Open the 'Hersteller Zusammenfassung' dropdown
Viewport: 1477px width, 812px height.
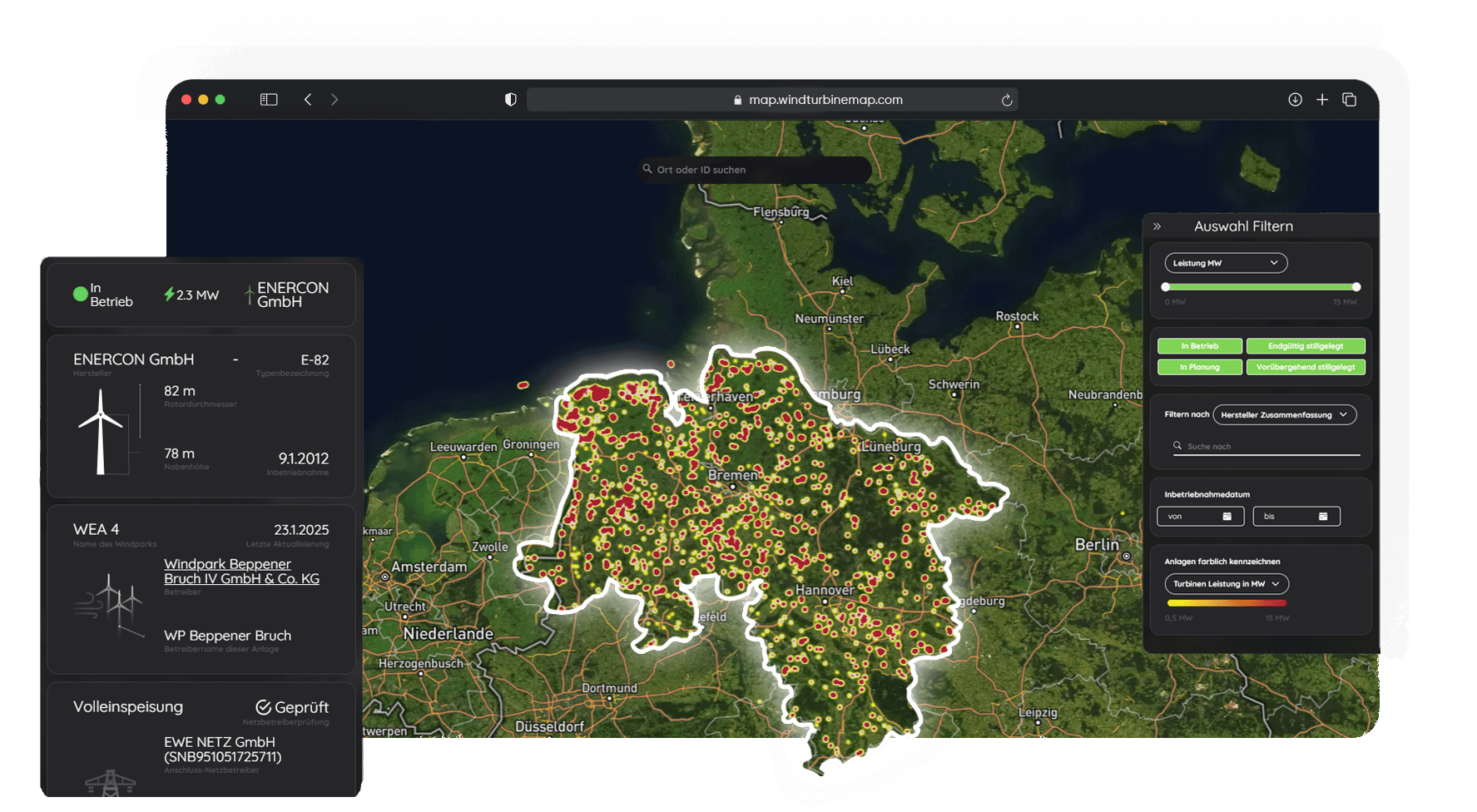pyautogui.click(x=1285, y=414)
